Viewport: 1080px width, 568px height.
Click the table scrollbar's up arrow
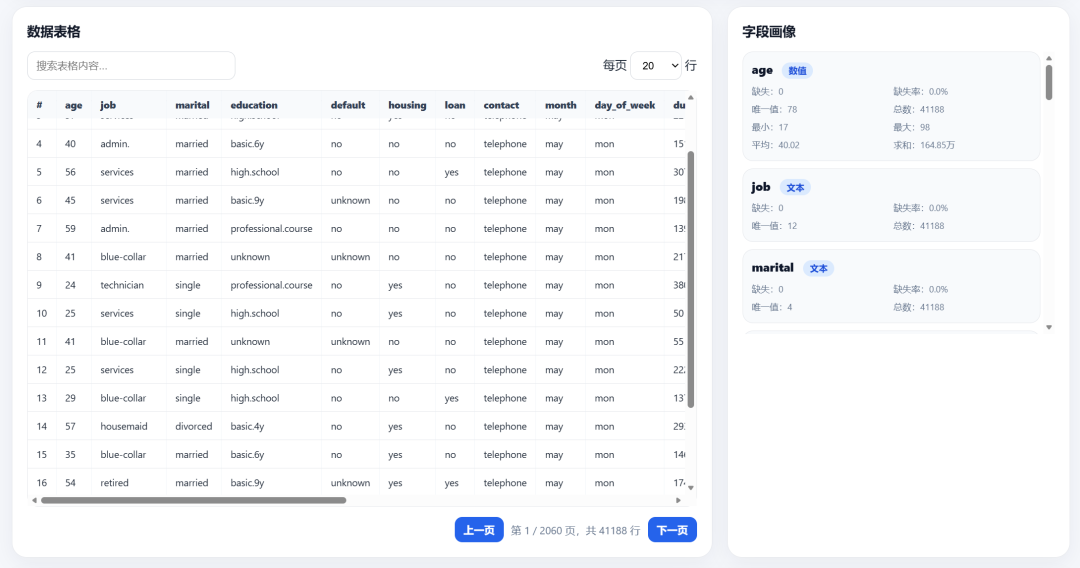691,98
